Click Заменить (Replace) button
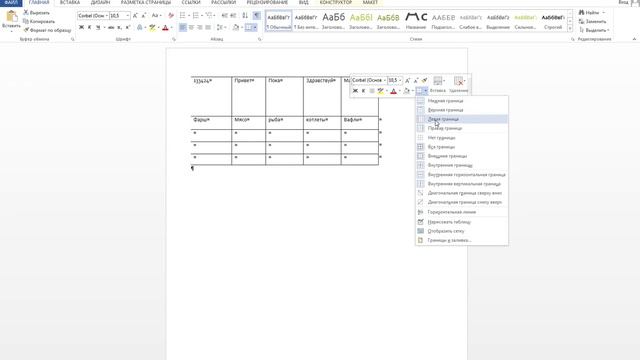The image size is (640, 360). (x=593, y=21)
